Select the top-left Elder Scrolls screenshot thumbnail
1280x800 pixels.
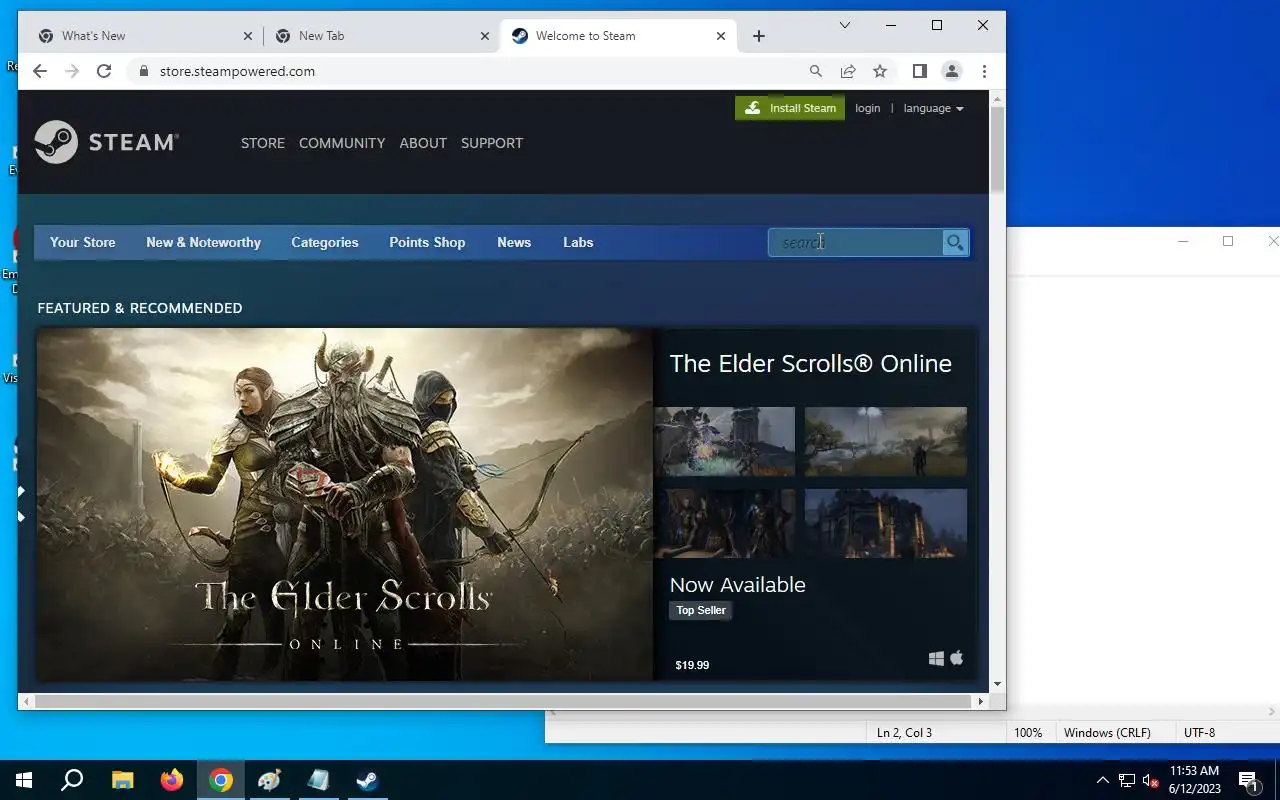[x=725, y=441]
